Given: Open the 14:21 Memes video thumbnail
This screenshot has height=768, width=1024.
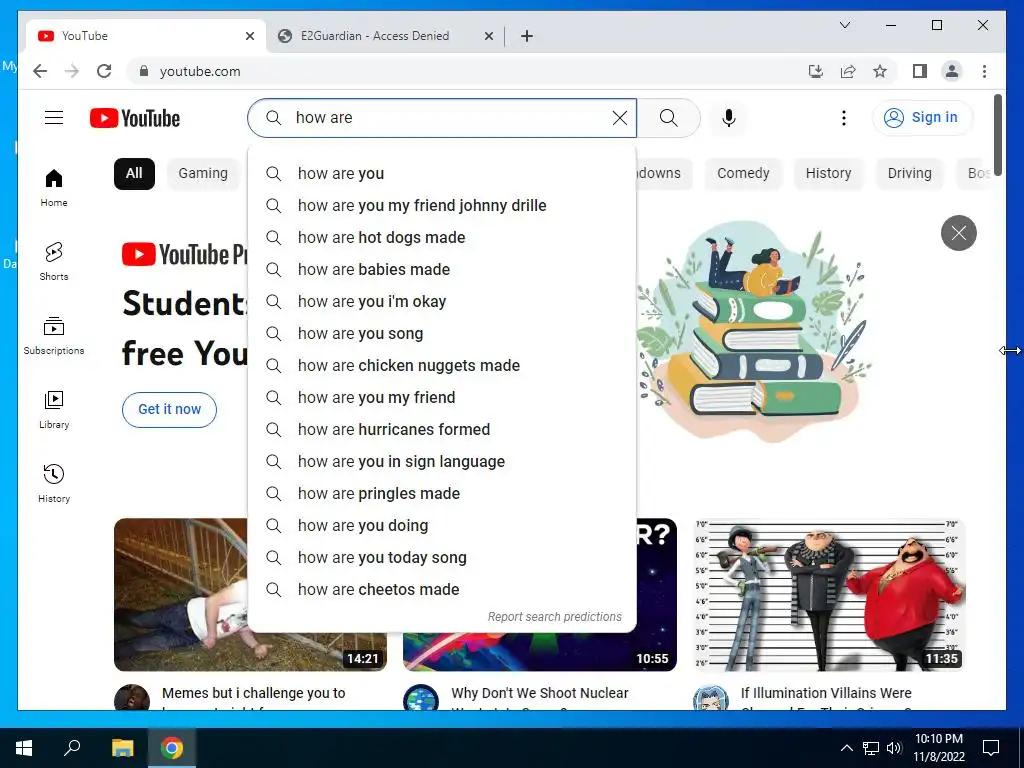Looking at the screenshot, I should pos(180,595).
